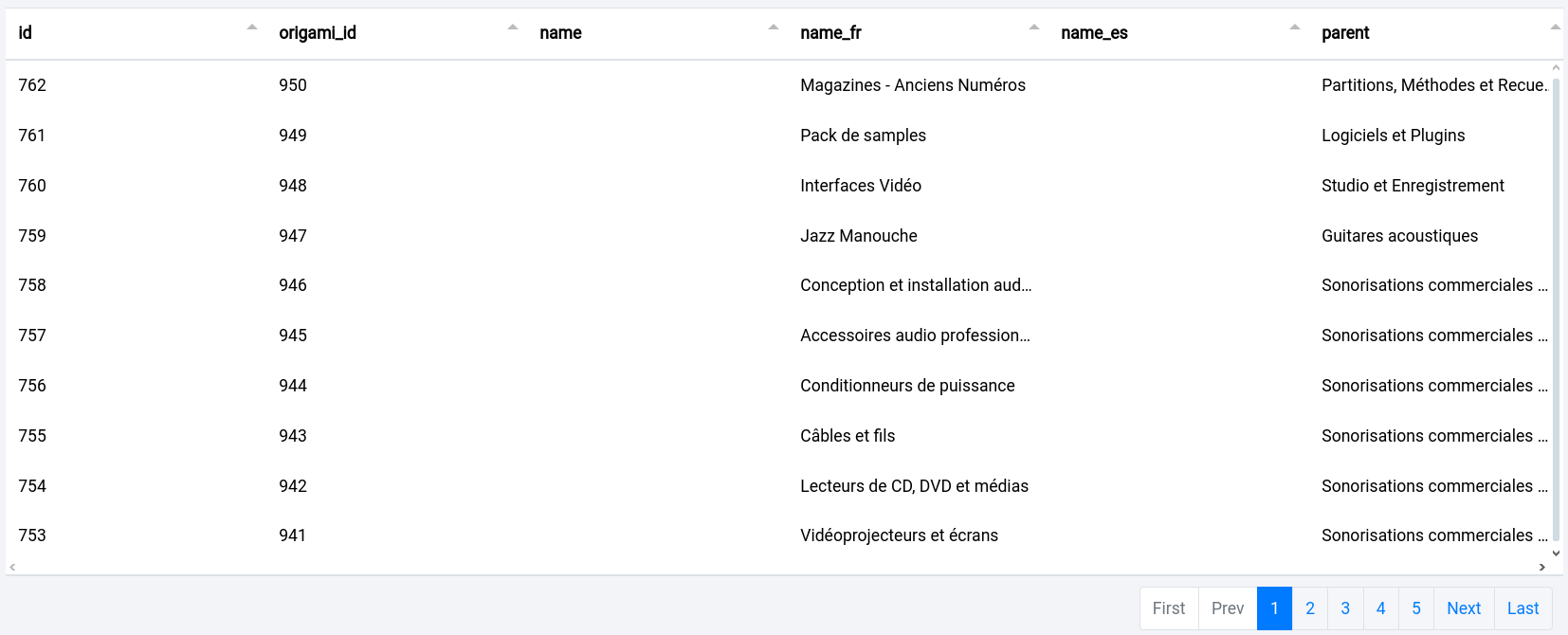Click the parent column sort arrow

[1555, 27]
